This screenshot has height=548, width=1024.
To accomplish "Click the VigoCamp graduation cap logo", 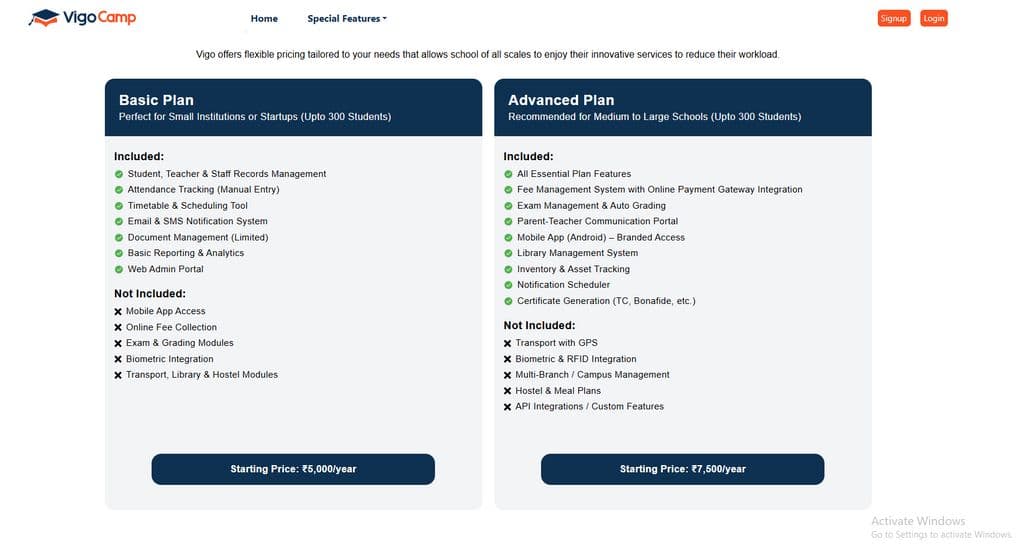I will point(44,18).
